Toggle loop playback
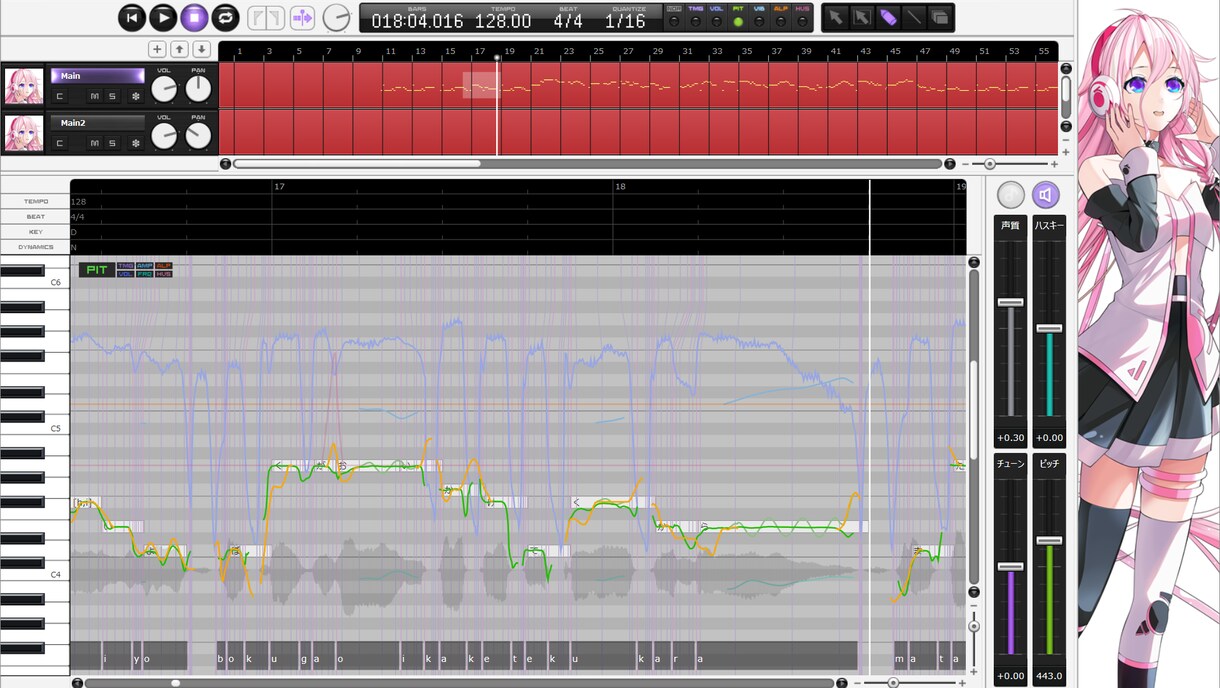 coord(225,17)
